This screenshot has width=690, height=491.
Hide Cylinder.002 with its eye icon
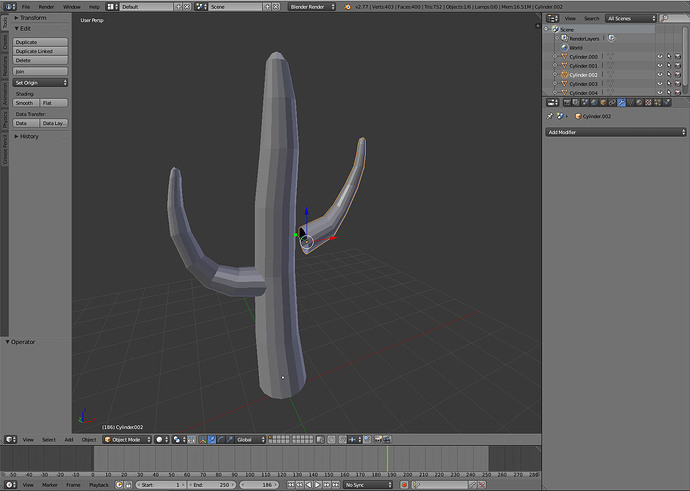point(660,75)
